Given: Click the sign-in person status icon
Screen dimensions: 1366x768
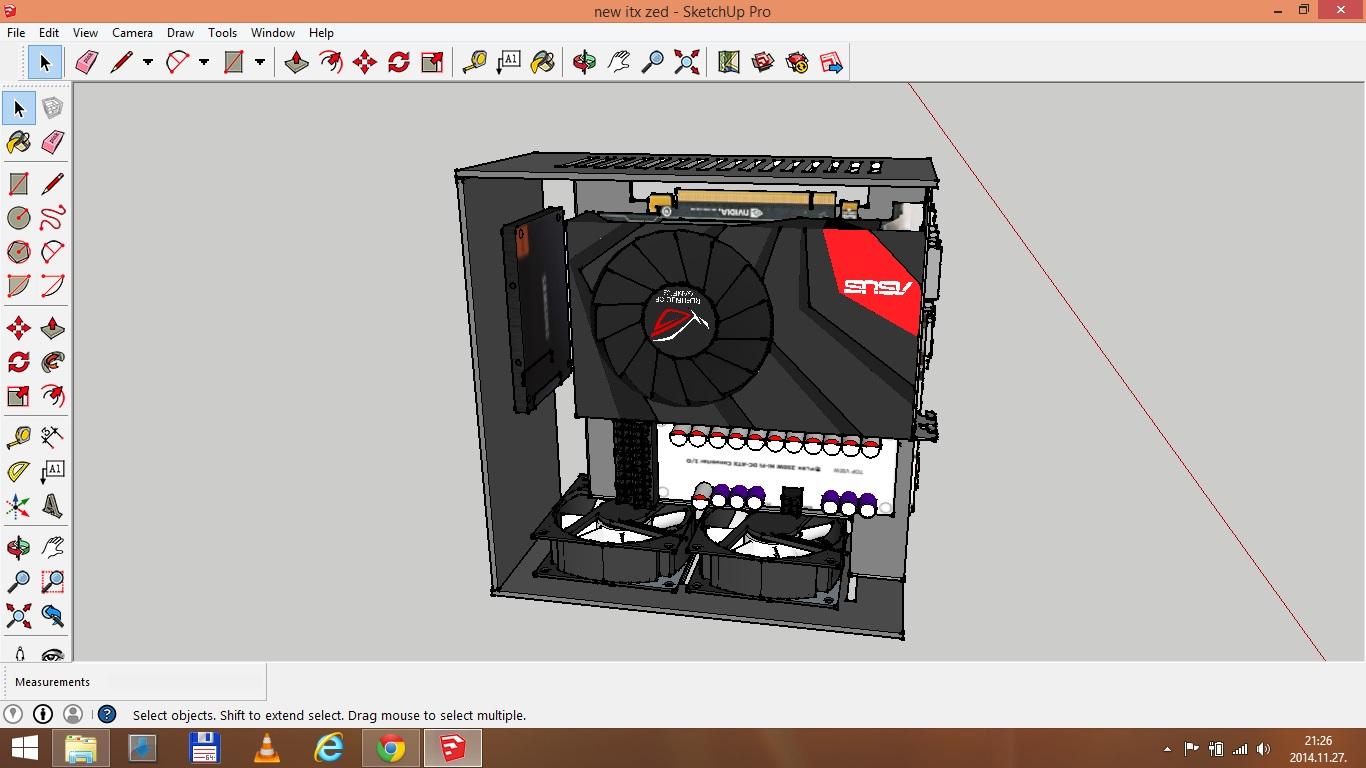Looking at the screenshot, I should [73, 714].
